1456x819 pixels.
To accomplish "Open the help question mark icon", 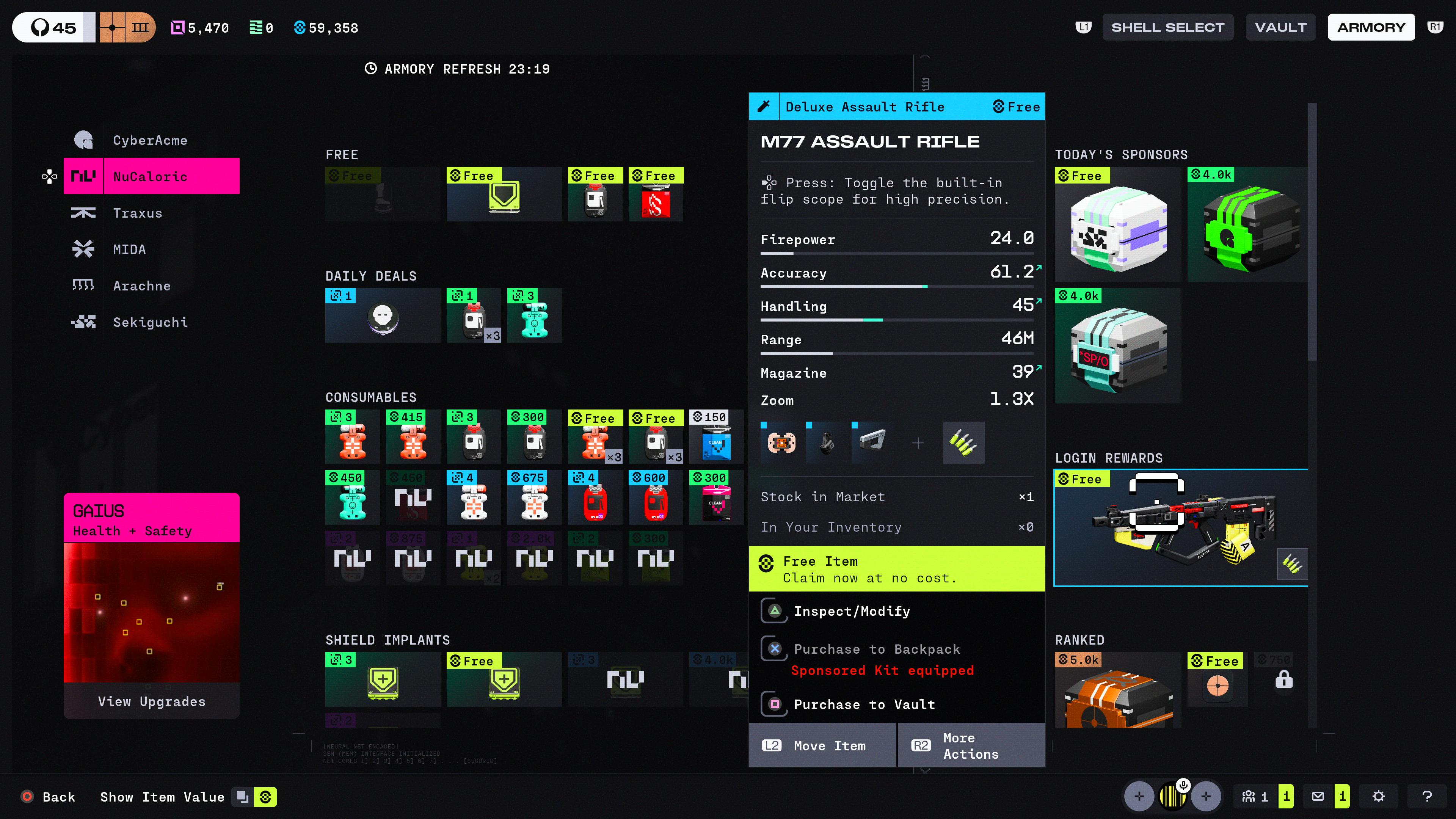I will tap(1427, 797).
